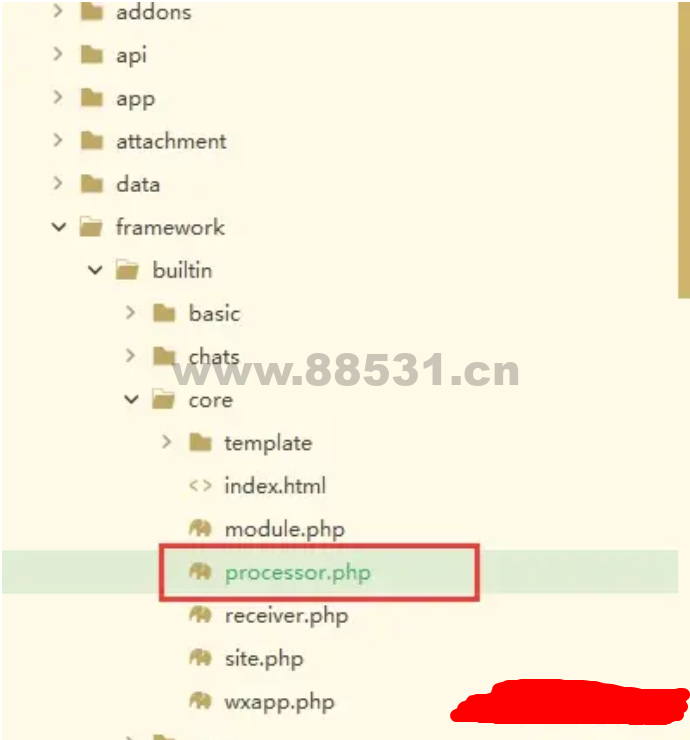Click the PHP icon beside wxapp.php
The image size is (690, 740).
[200, 701]
